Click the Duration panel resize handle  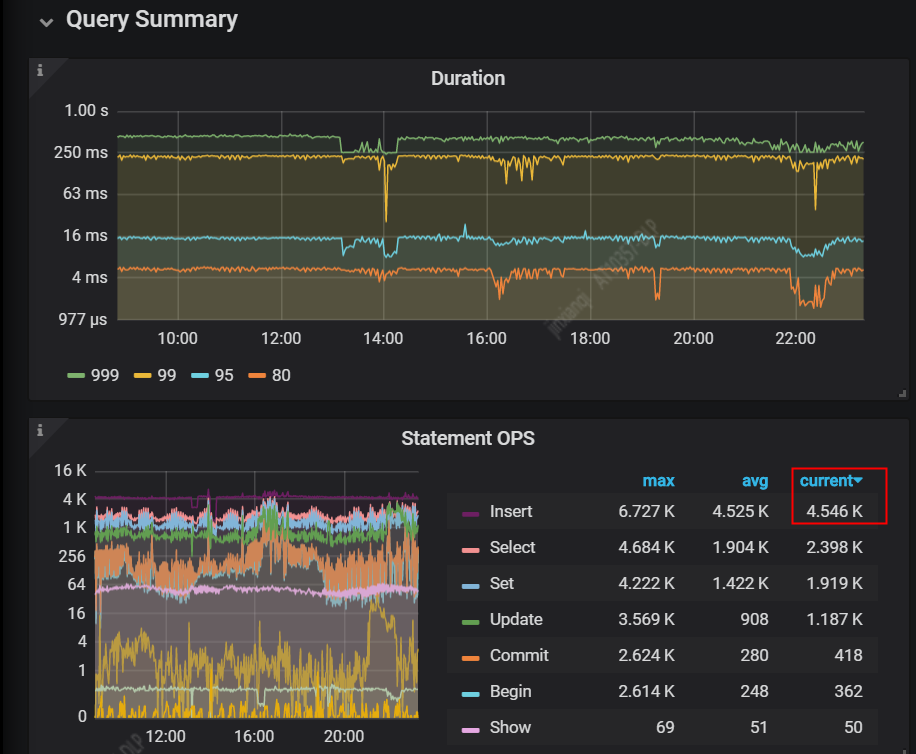click(x=903, y=394)
